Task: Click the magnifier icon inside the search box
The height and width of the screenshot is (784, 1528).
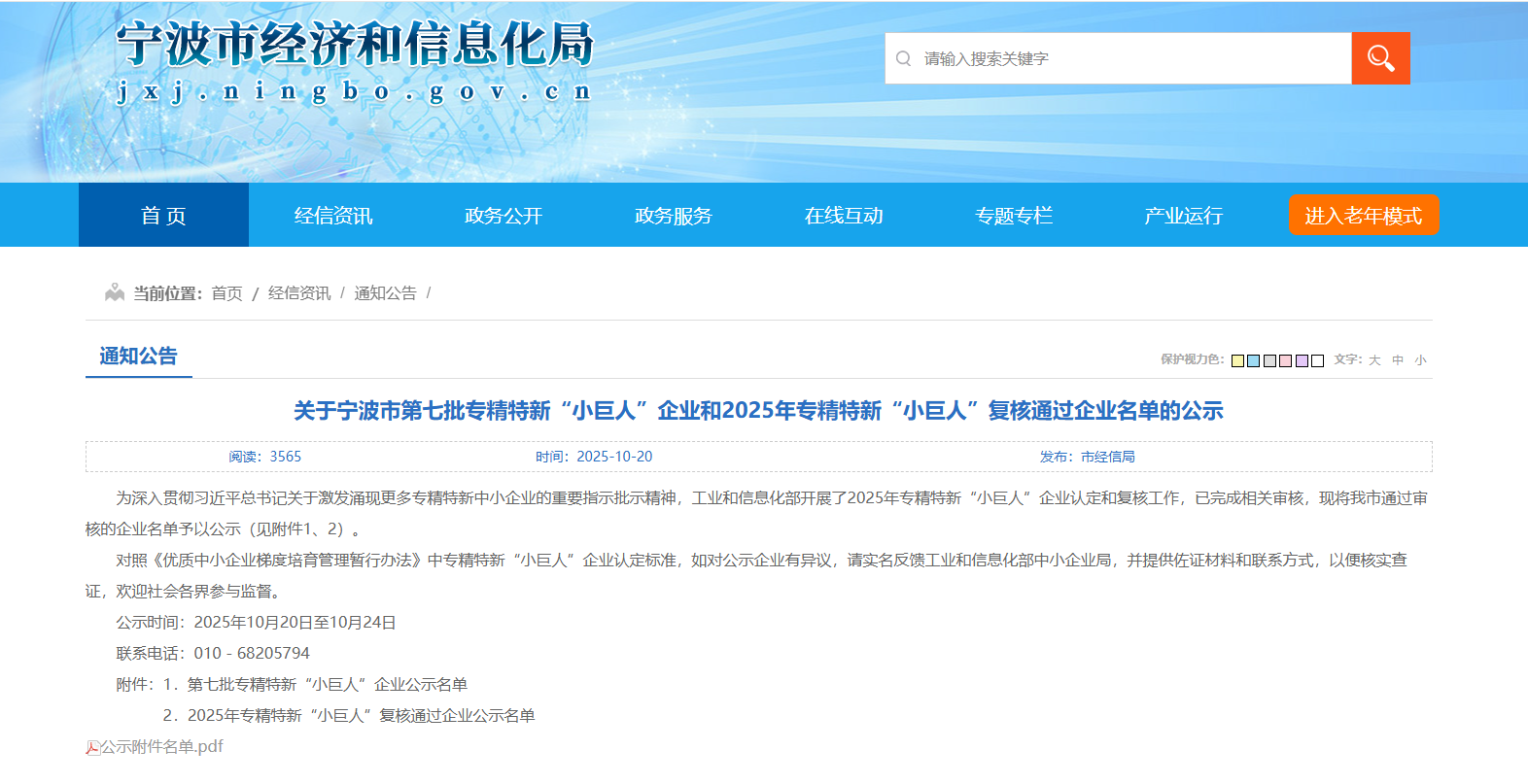Action: pyautogui.click(x=904, y=58)
